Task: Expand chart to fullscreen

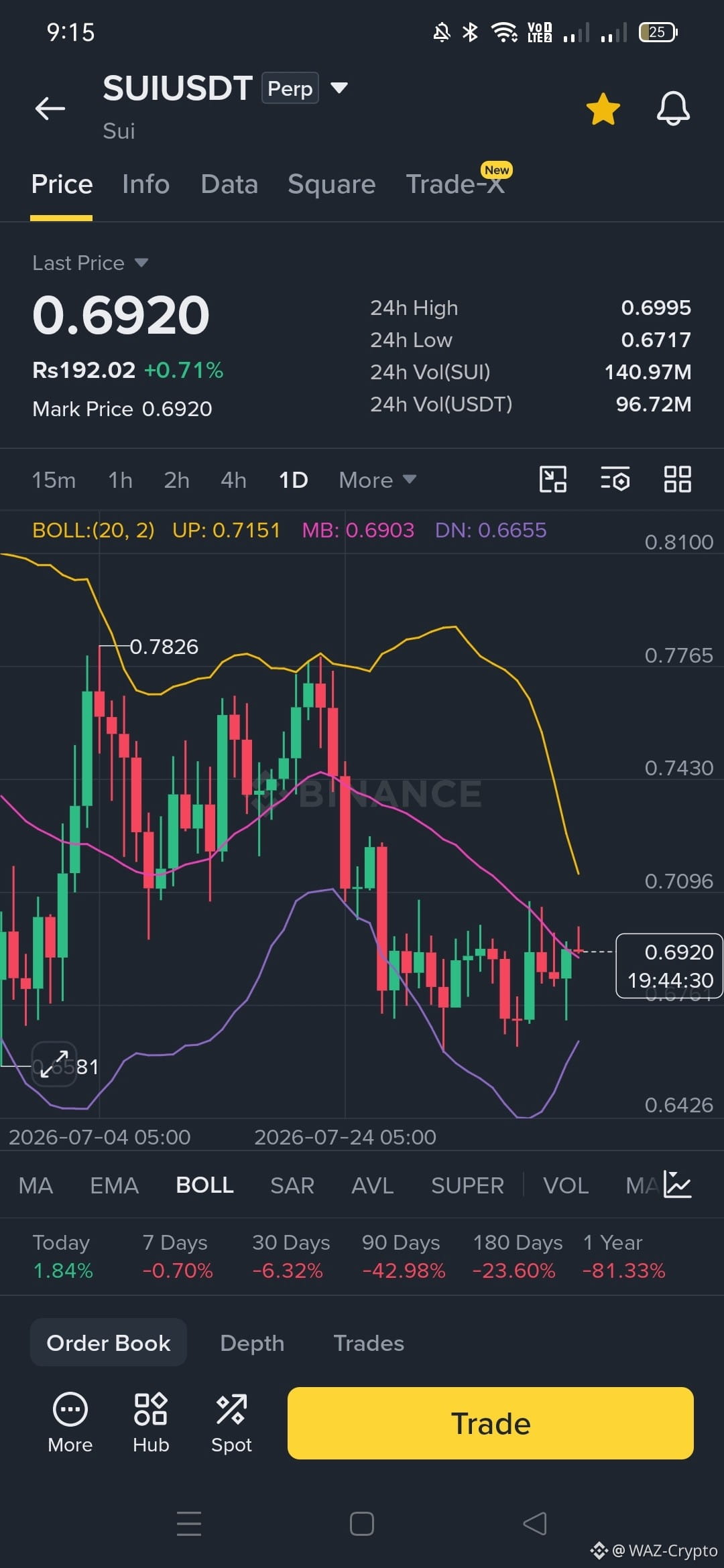Action: 54,1064
